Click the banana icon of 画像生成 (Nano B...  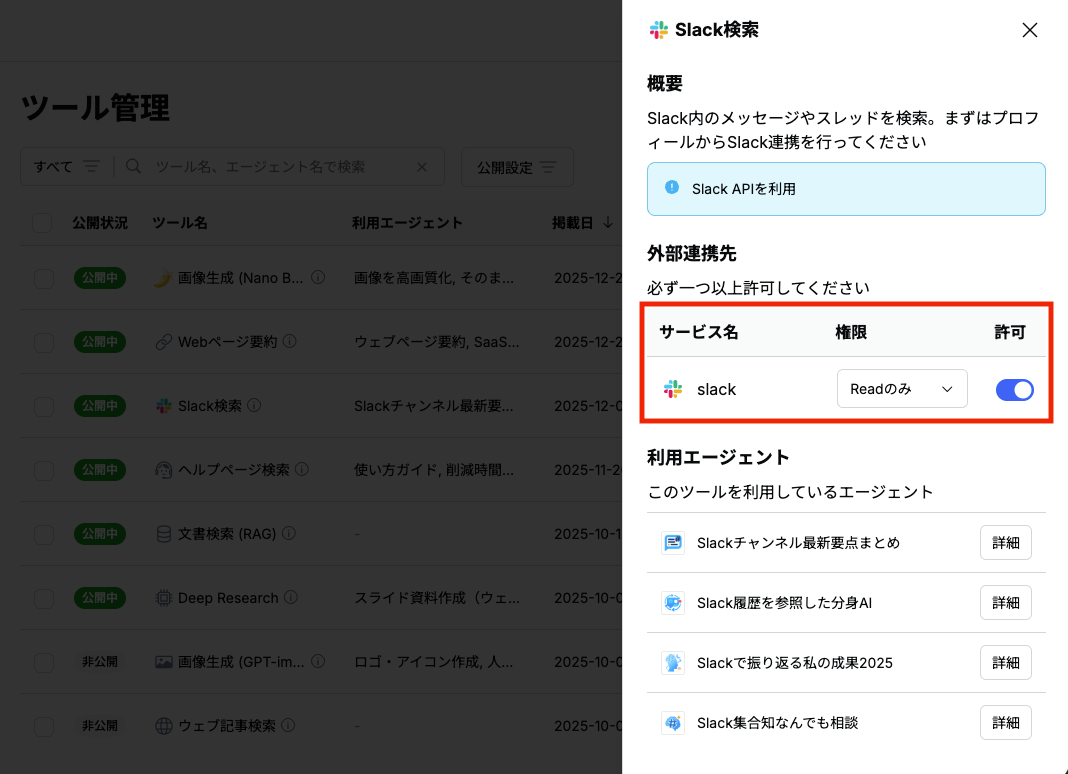[x=163, y=278]
